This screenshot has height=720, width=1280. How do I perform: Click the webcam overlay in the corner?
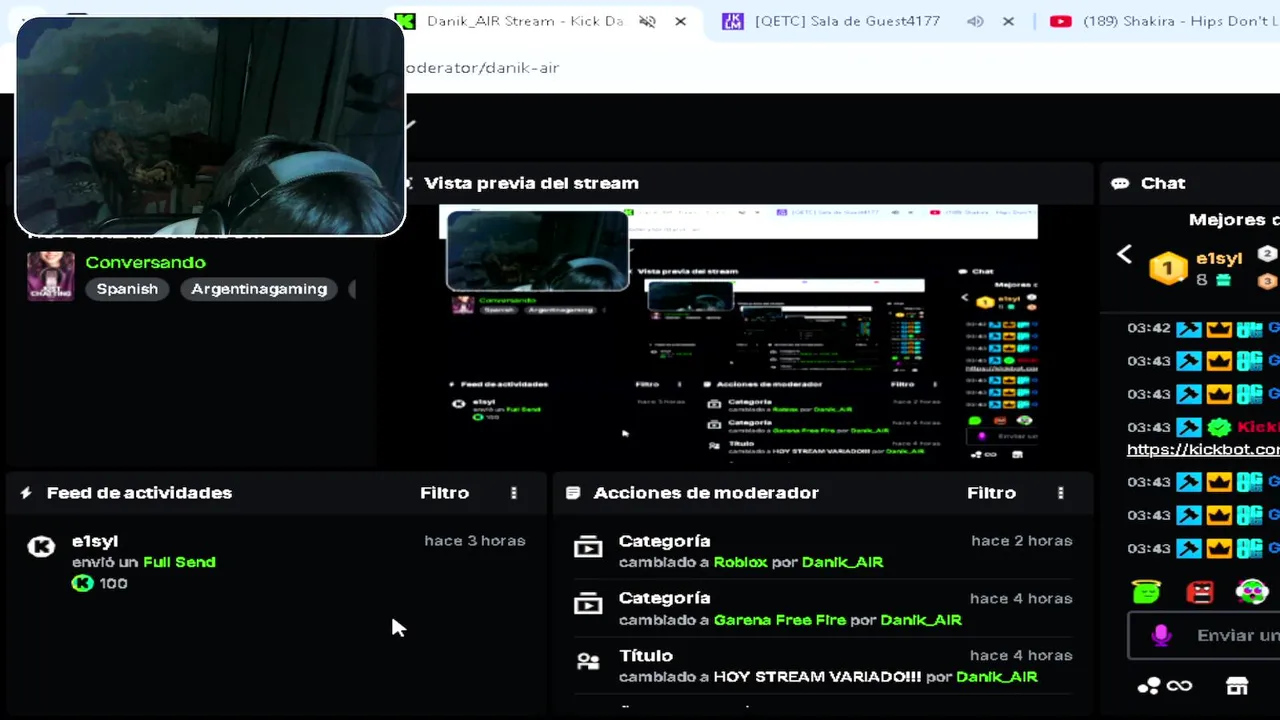(x=210, y=126)
